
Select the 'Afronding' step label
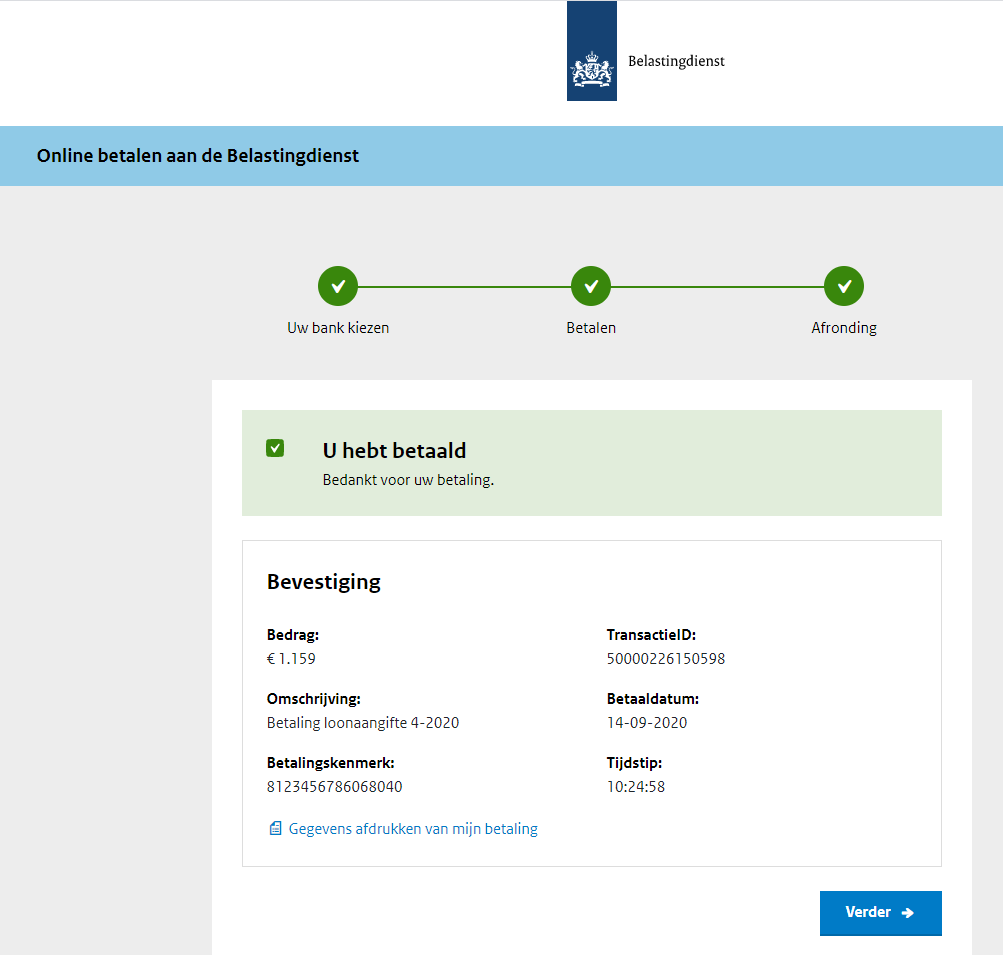pyautogui.click(x=844, y=328)
